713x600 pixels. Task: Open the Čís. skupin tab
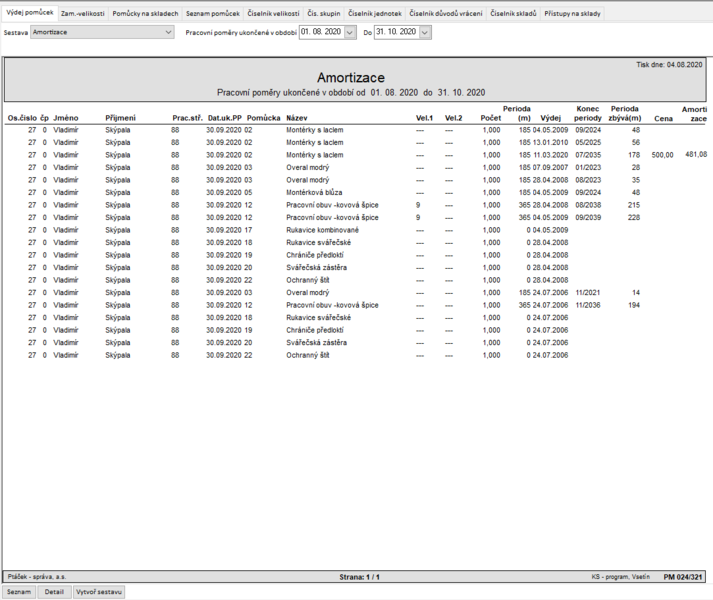pos(323,14)
